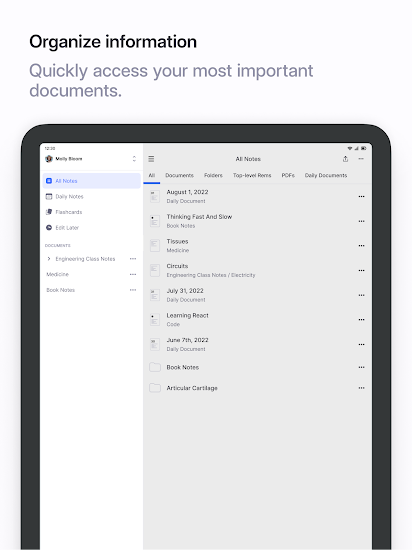
Task: Select the Folders tab
Action: pyautogui.click(x=213, y=175)
